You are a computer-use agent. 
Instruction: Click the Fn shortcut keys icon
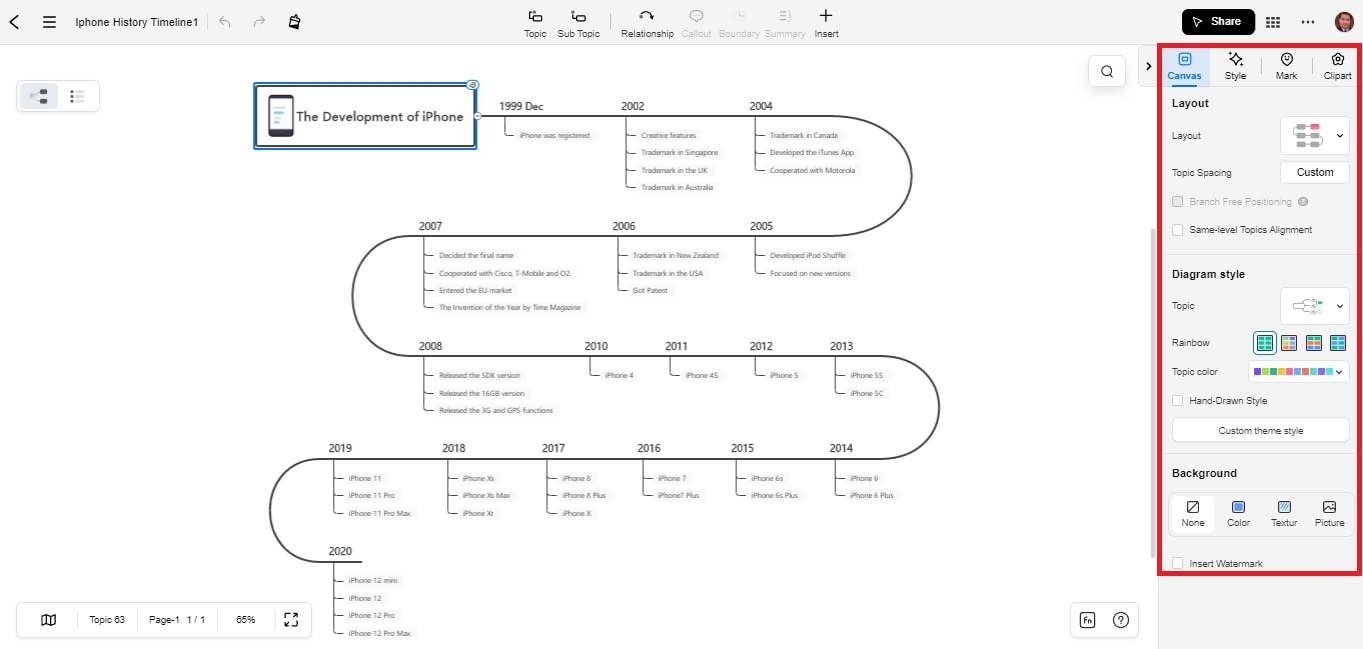(1087, 620)
